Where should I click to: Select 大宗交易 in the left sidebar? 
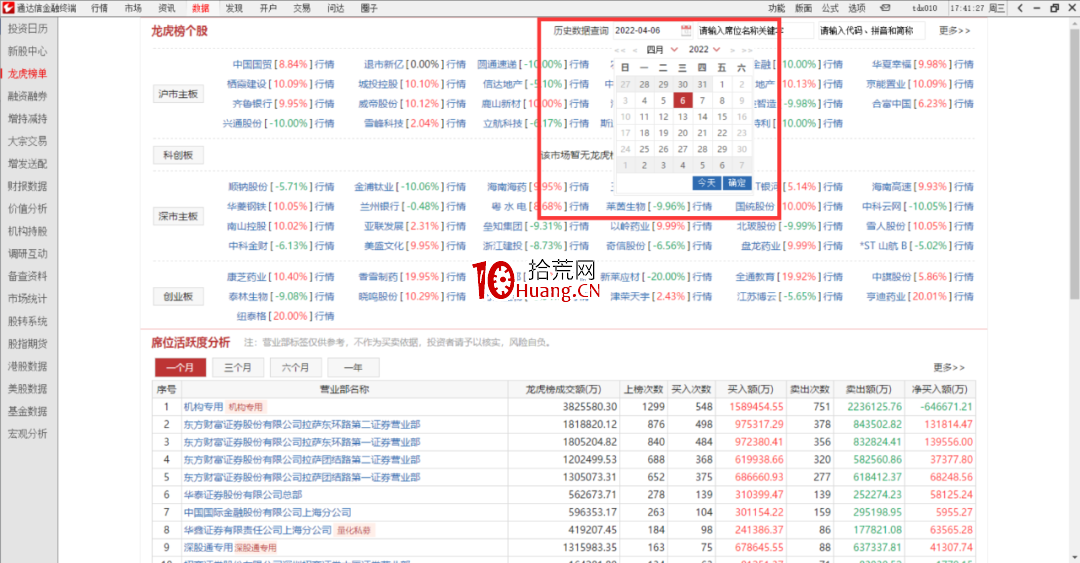point(28,141)
